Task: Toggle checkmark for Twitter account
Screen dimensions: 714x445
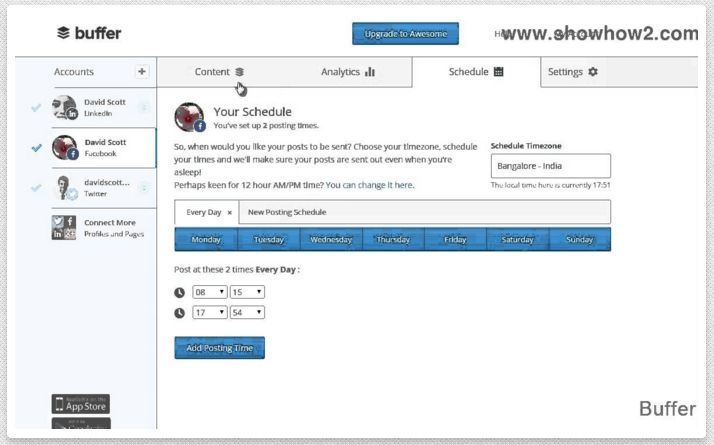Action: pyautogui.click(x=36, y=188)
